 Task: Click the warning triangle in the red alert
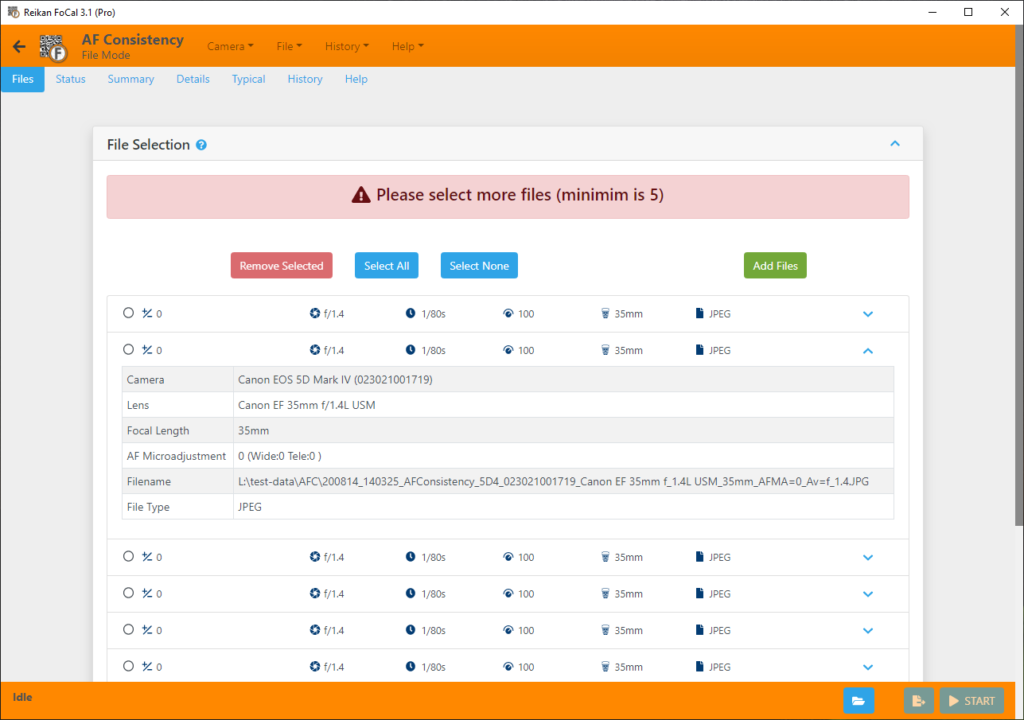tap(361, 195)
